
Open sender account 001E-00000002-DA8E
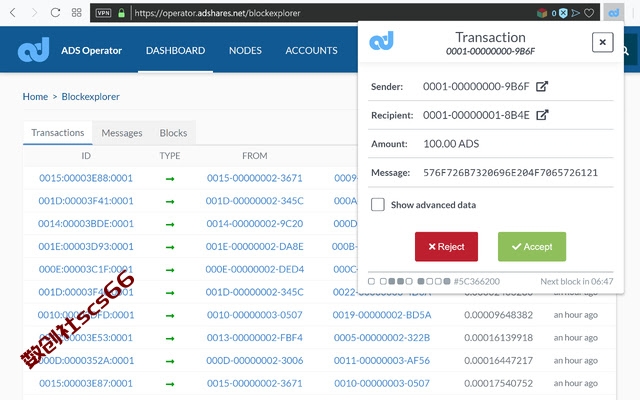pyautogui.click(x=254, y=247)
